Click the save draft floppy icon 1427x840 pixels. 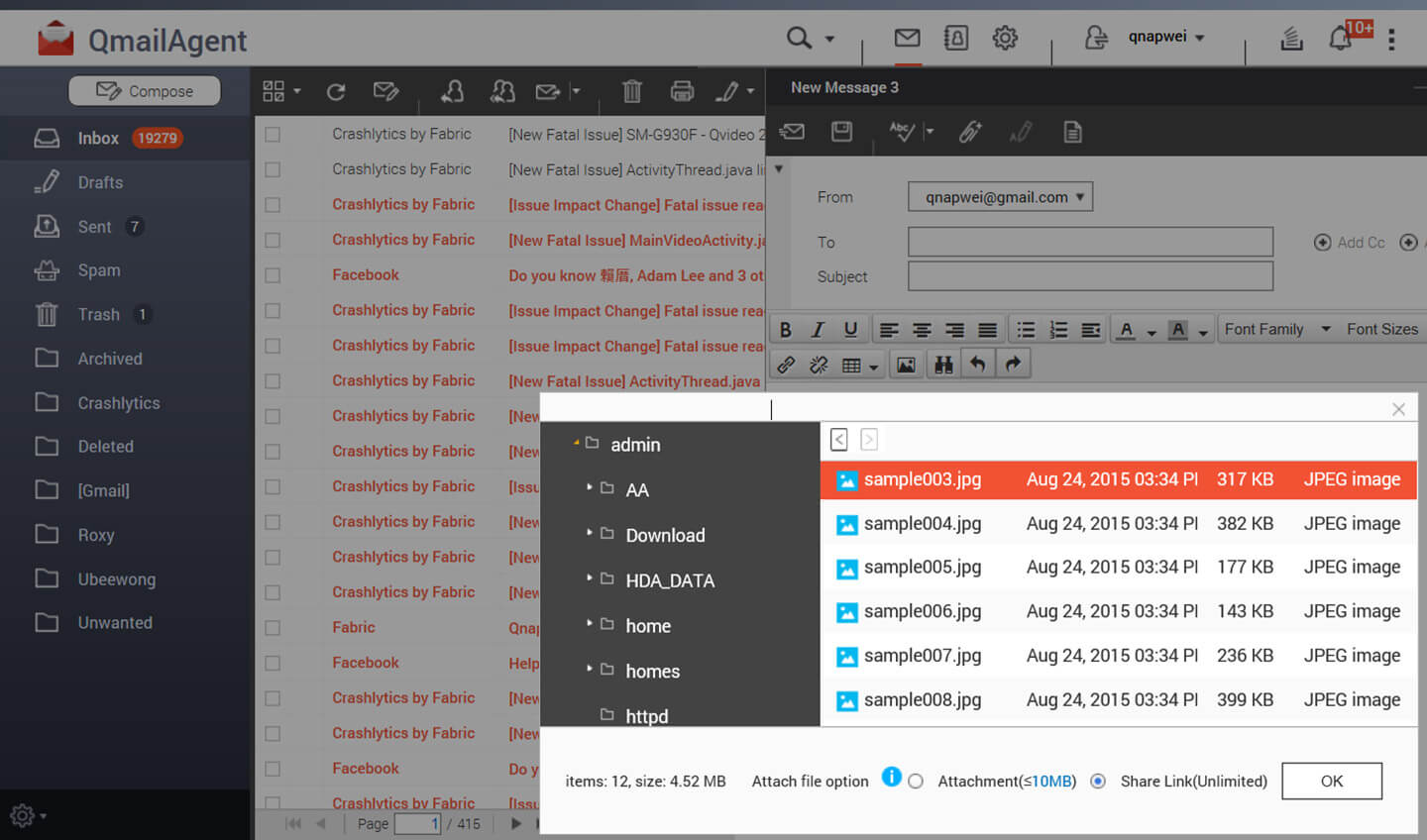tap(841, 132)
